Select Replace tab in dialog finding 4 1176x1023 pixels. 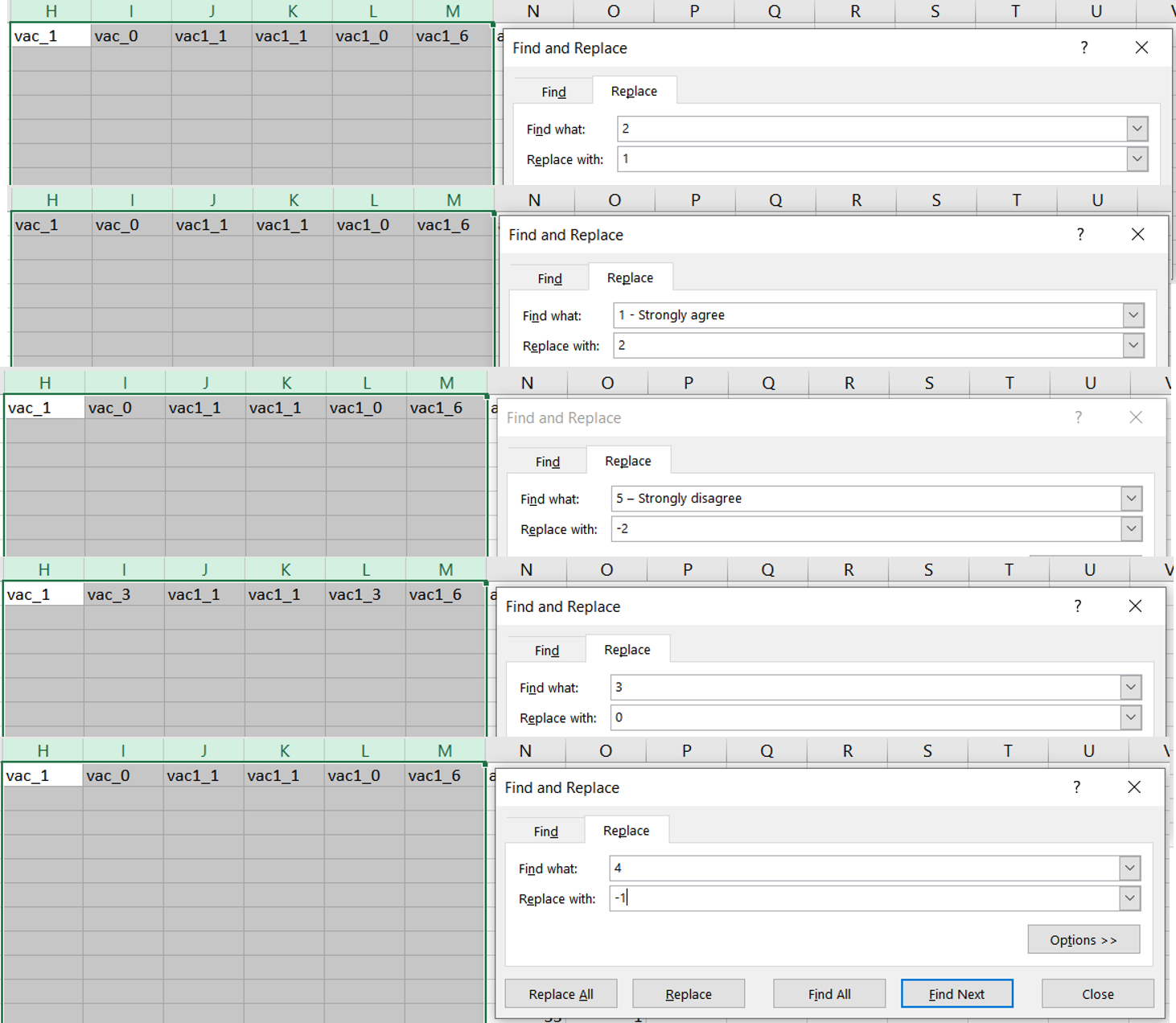[626, 830]
